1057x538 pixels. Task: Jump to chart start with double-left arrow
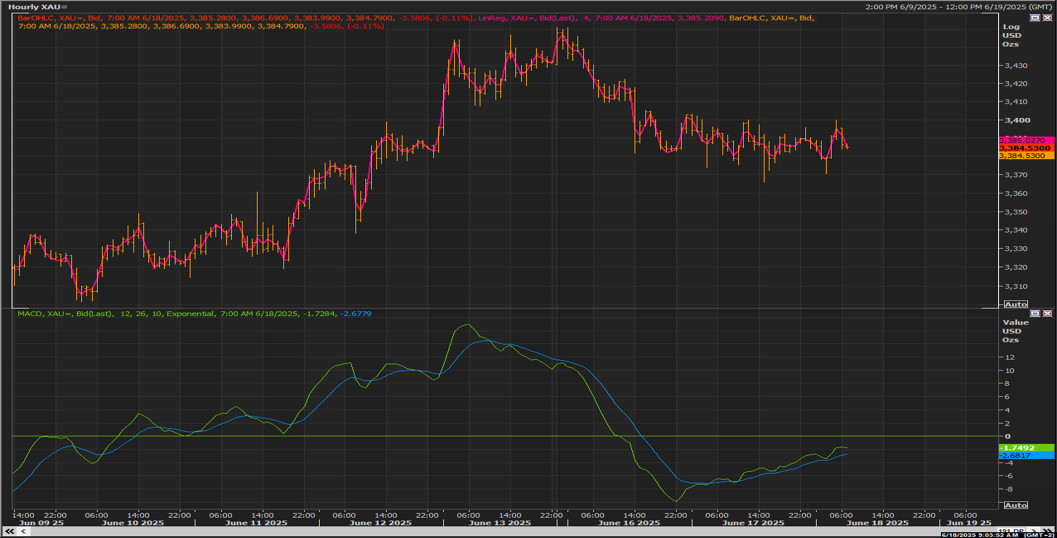(x=9, y=531)
